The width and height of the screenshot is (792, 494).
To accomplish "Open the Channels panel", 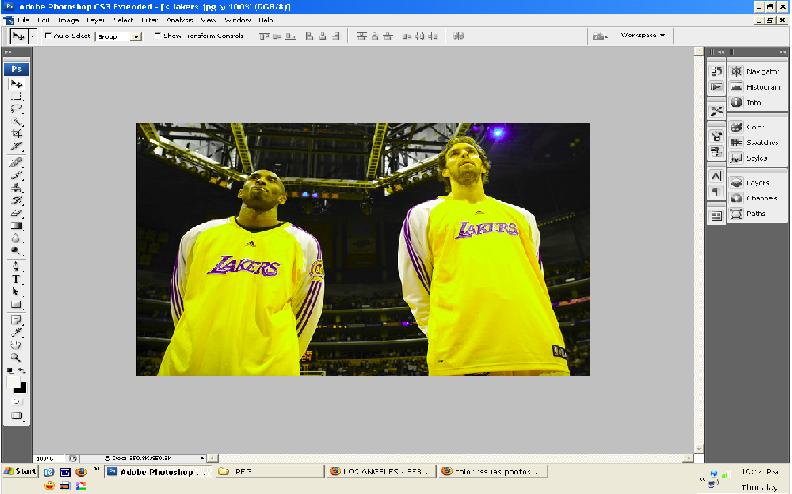I will (757, 198).
